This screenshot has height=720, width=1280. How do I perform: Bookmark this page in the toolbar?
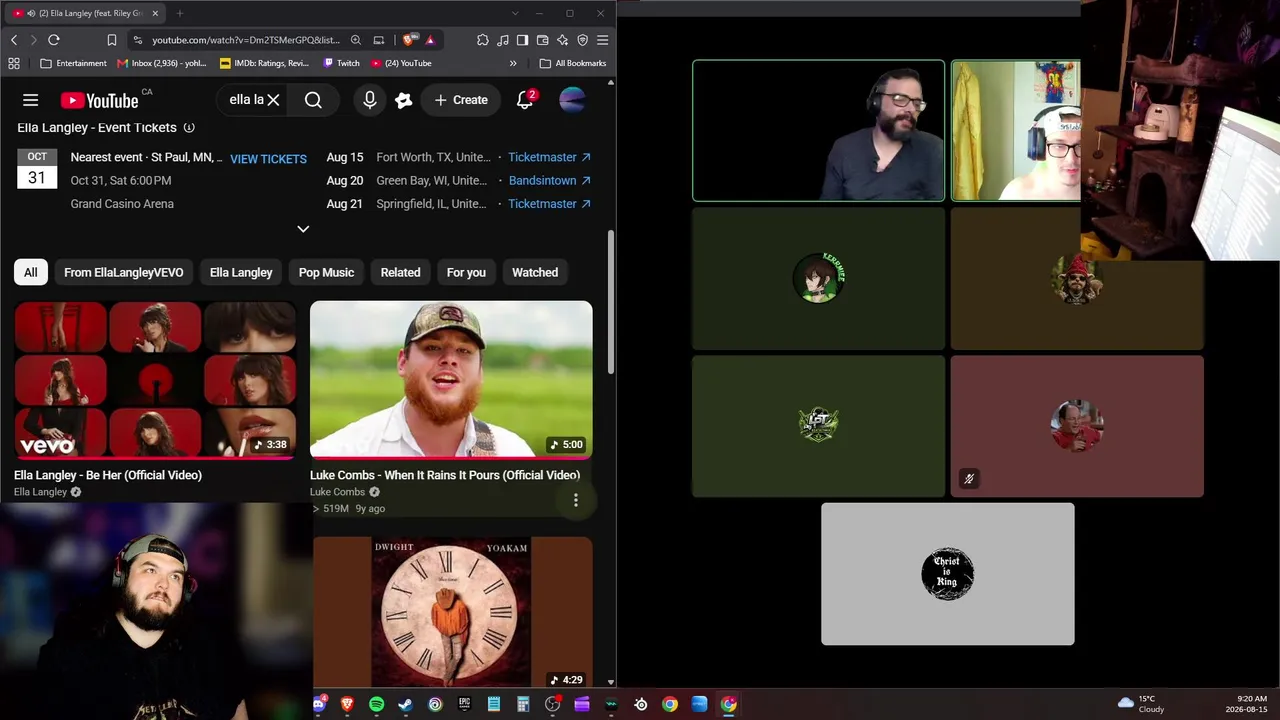point(112,40)
